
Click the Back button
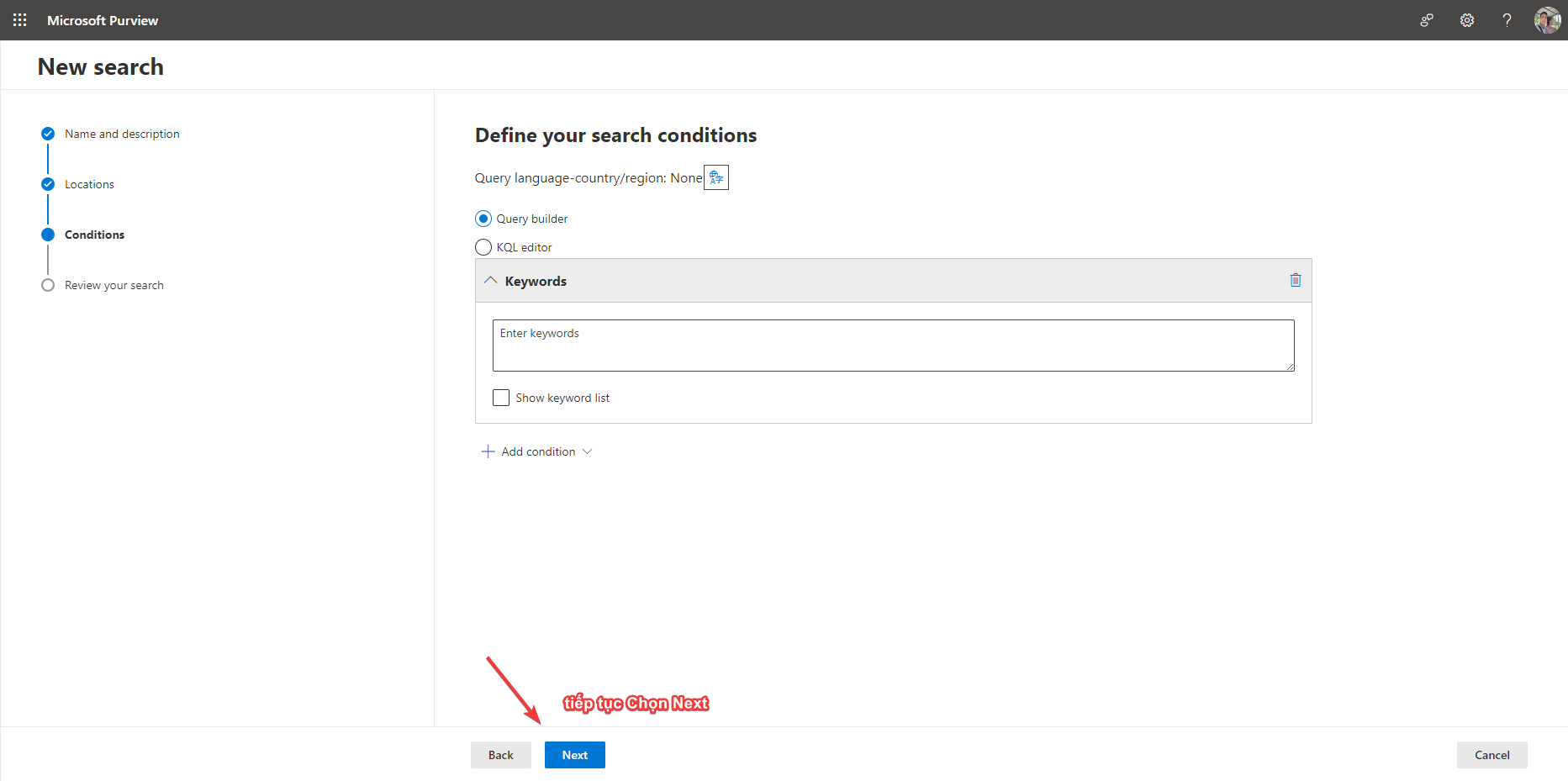tap(500, 755)
